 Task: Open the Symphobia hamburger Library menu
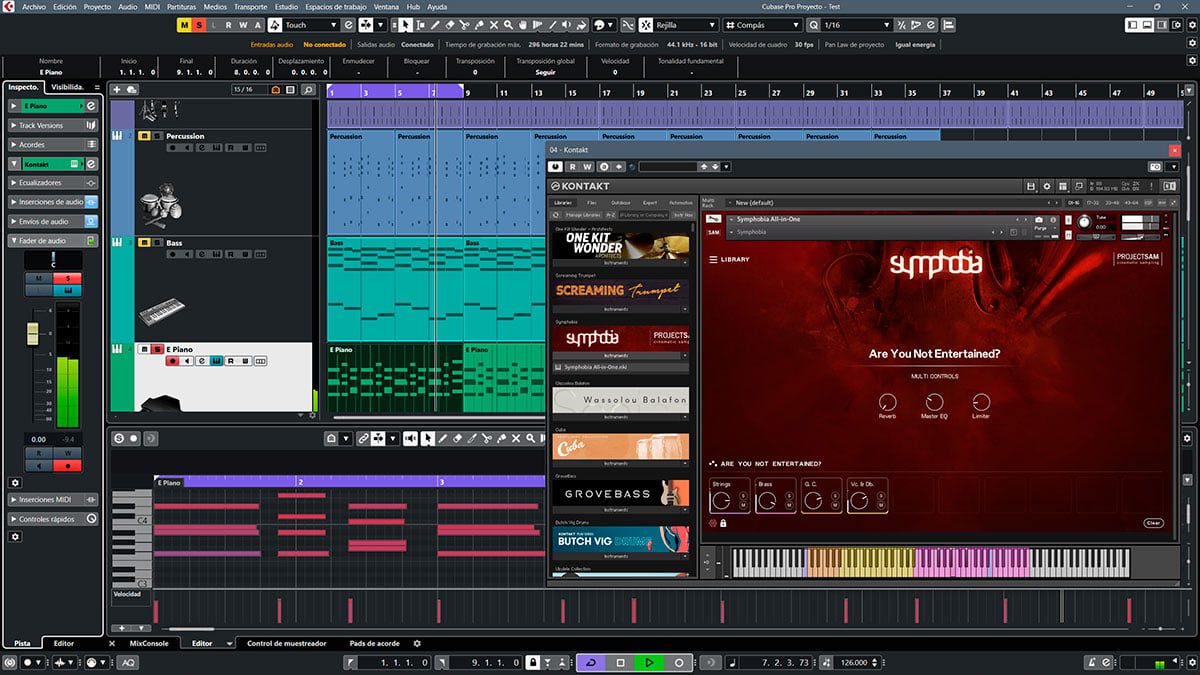pos(714,259)
